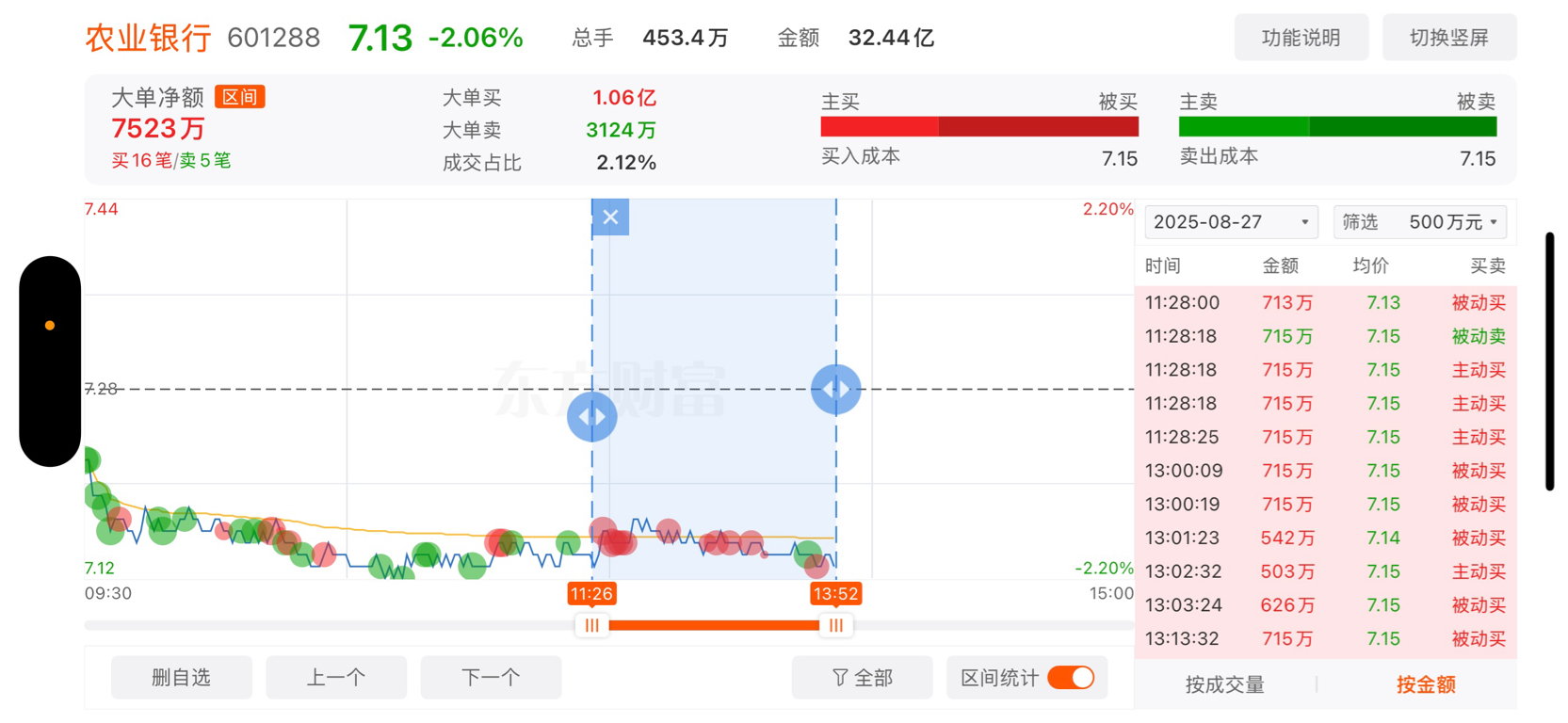Go to next stock with 下一个
Screen dimensions: 1568x723
click(x=492, y=678)
